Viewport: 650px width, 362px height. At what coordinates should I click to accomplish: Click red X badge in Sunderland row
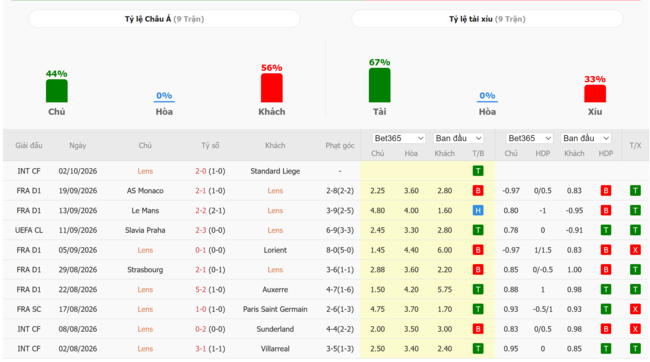(635, 329)
